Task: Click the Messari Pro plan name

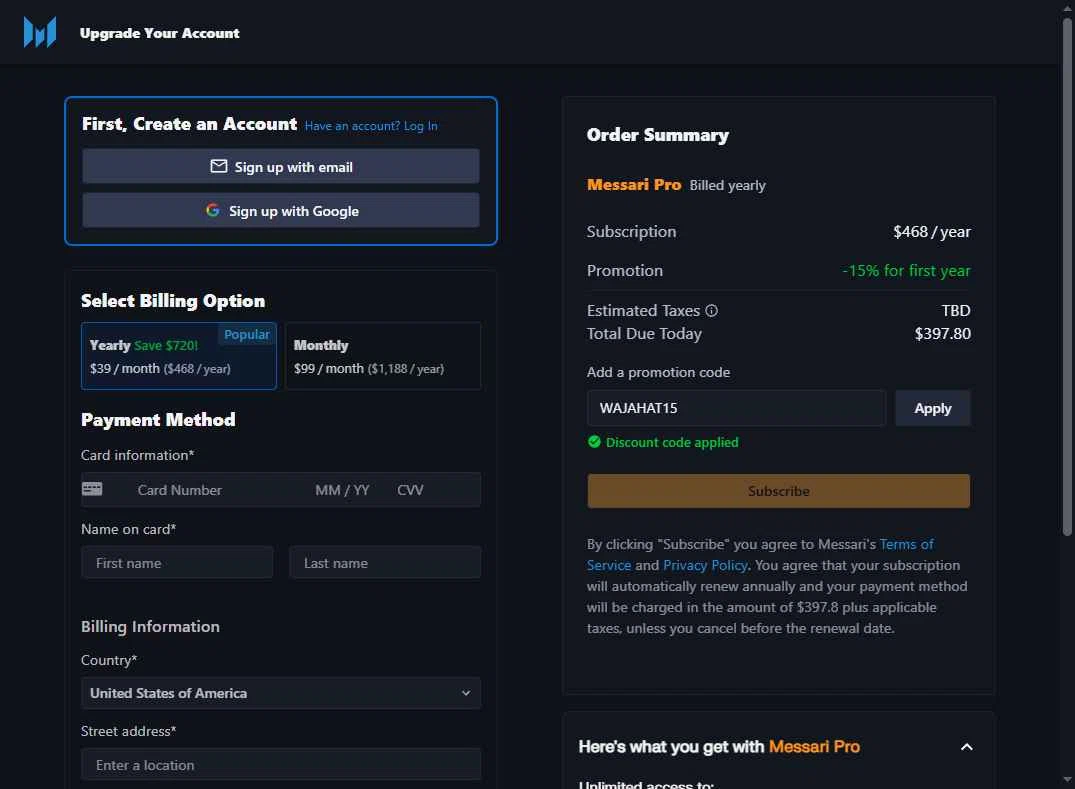Action: [634, 184]
